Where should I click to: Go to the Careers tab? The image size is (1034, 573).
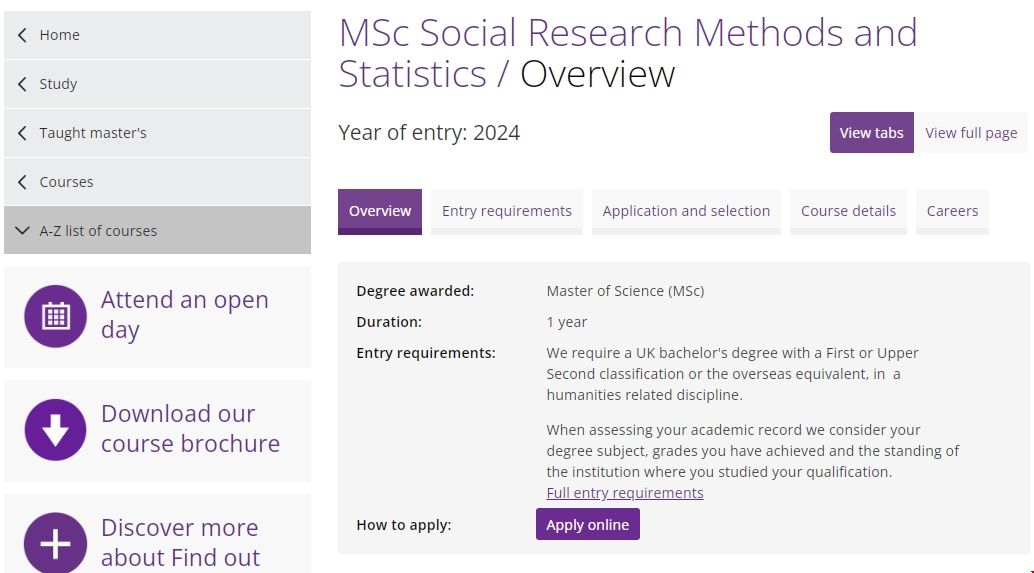point(952,211)
